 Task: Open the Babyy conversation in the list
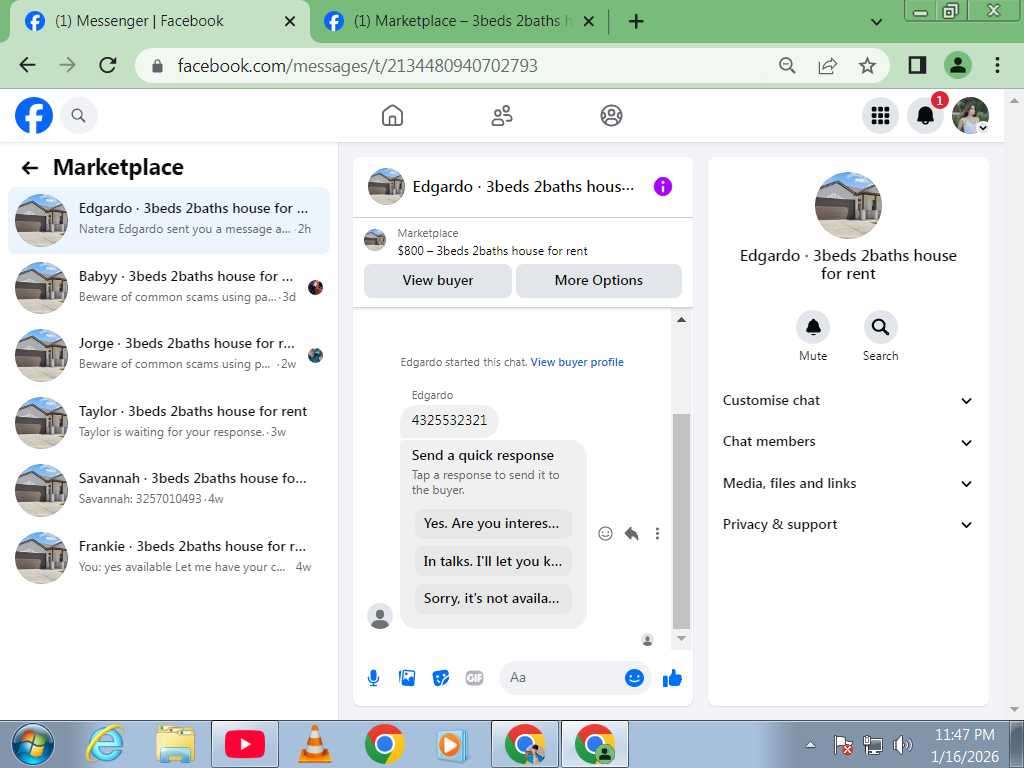pos(168,287)
